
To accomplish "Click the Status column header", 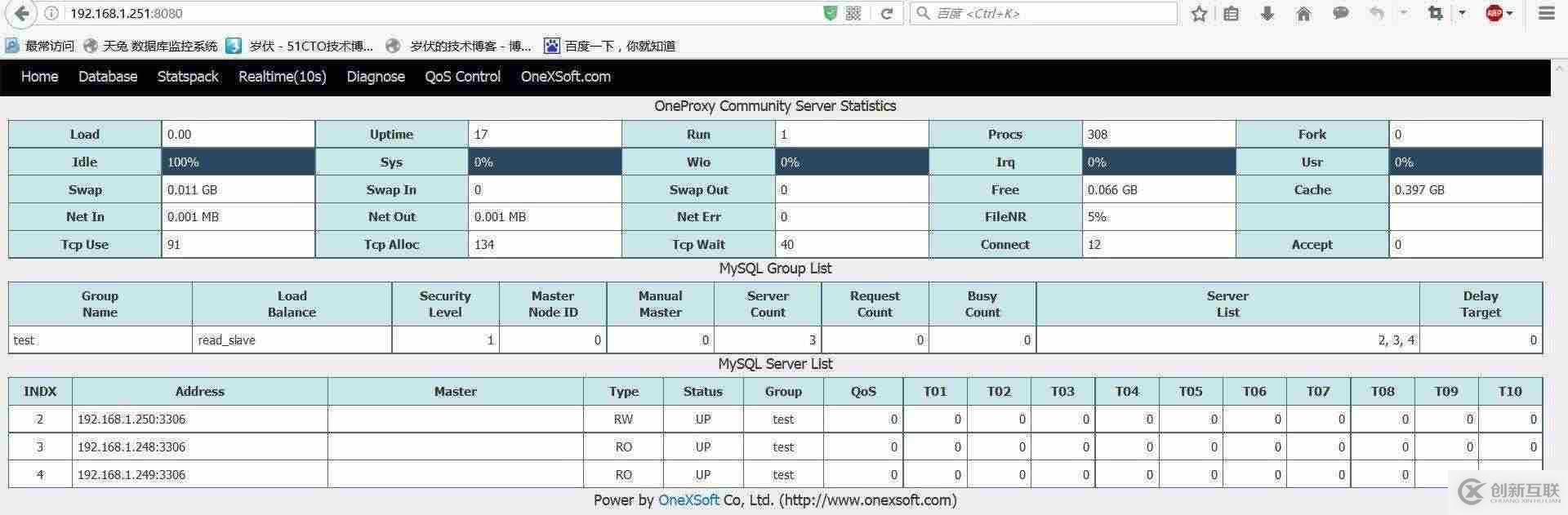I will (x=703, y=392).
